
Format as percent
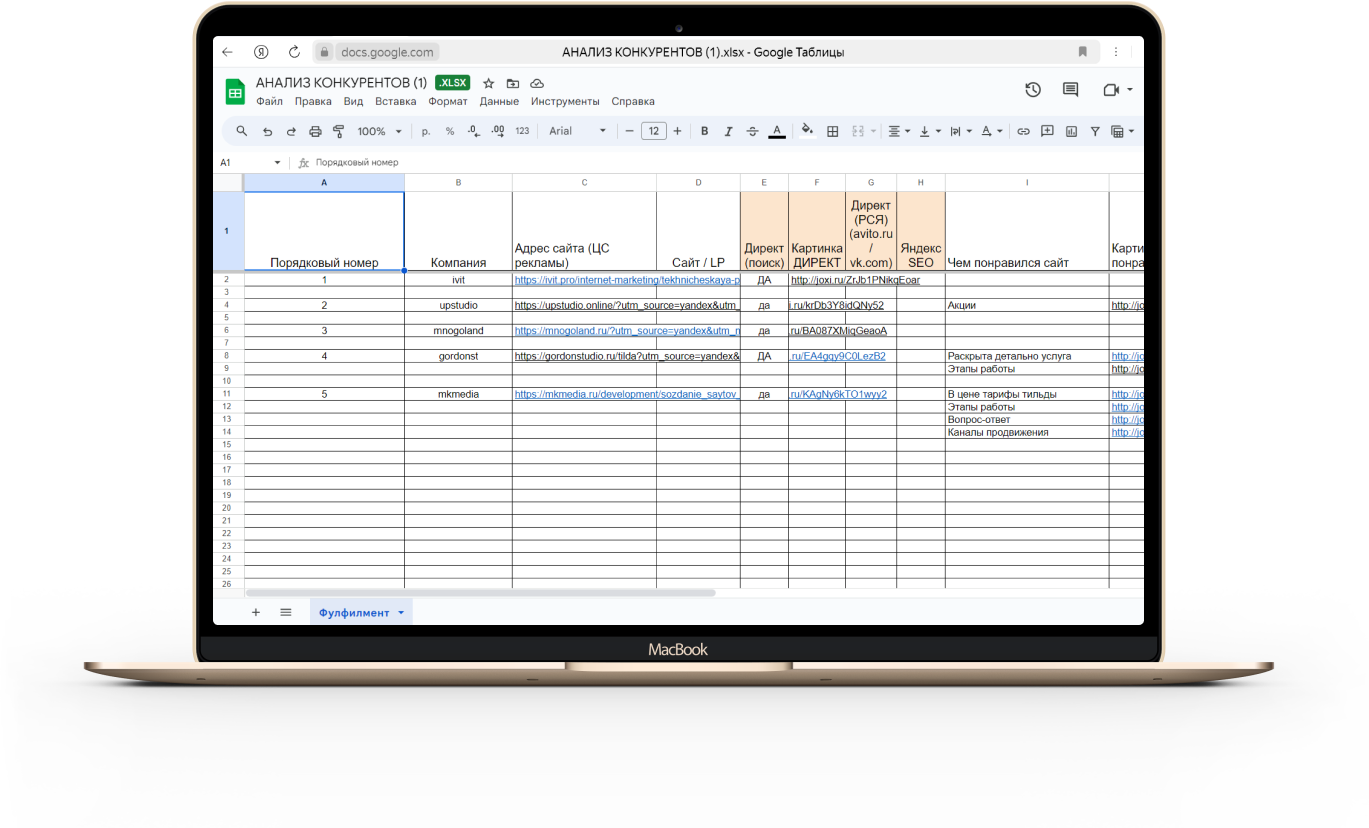pyautogui.click(x=450, y=131)
